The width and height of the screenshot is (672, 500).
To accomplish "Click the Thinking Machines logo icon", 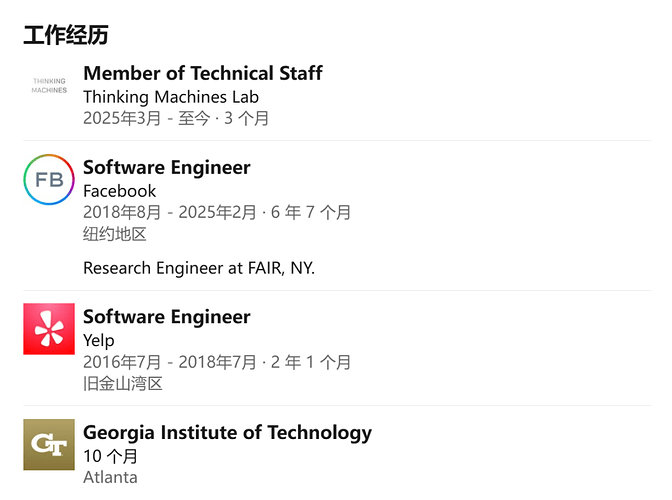I will pyautogui.click(x=49, y=85).
